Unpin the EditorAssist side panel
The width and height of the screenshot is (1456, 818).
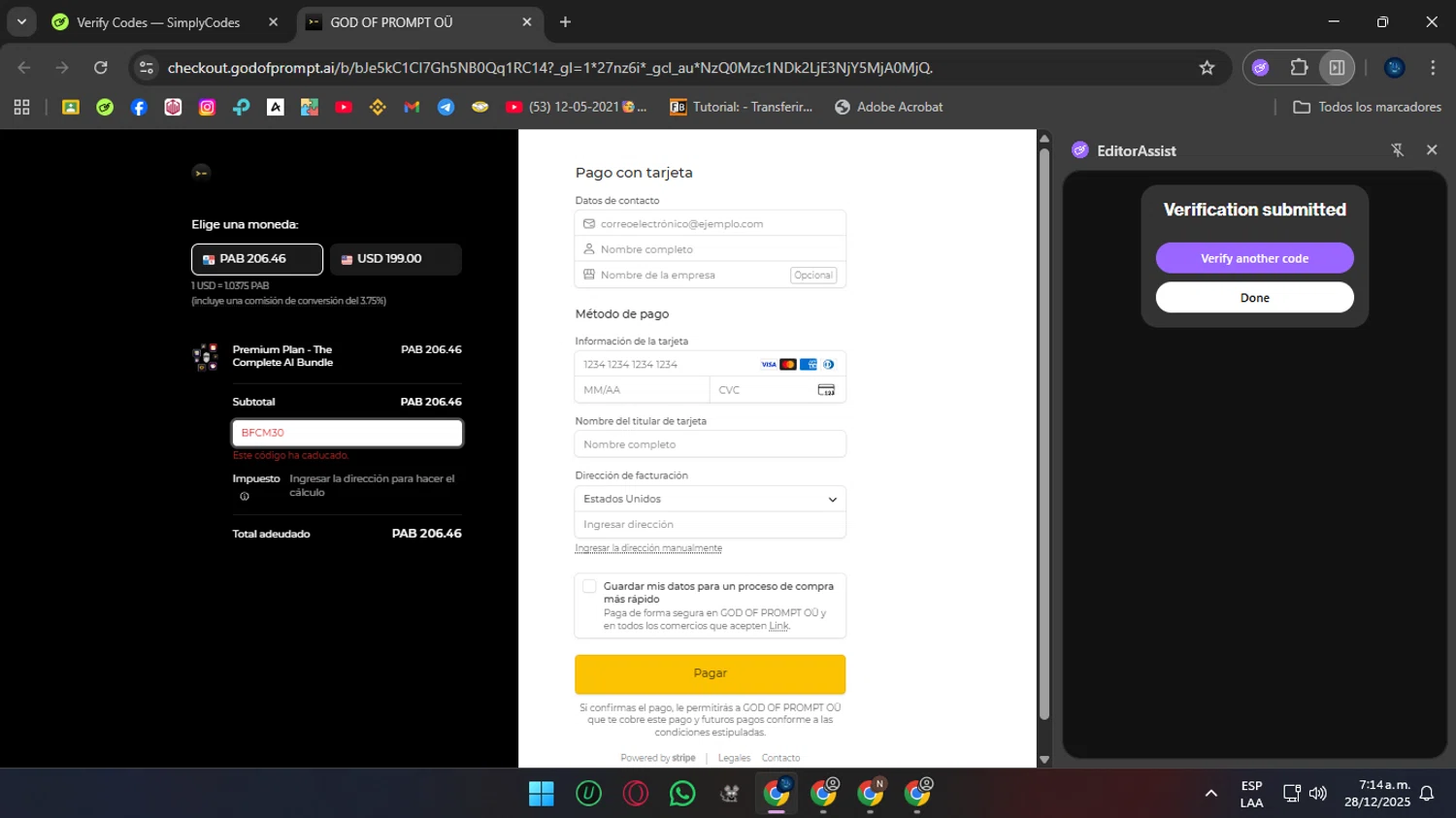click(x=1398, y=150)
